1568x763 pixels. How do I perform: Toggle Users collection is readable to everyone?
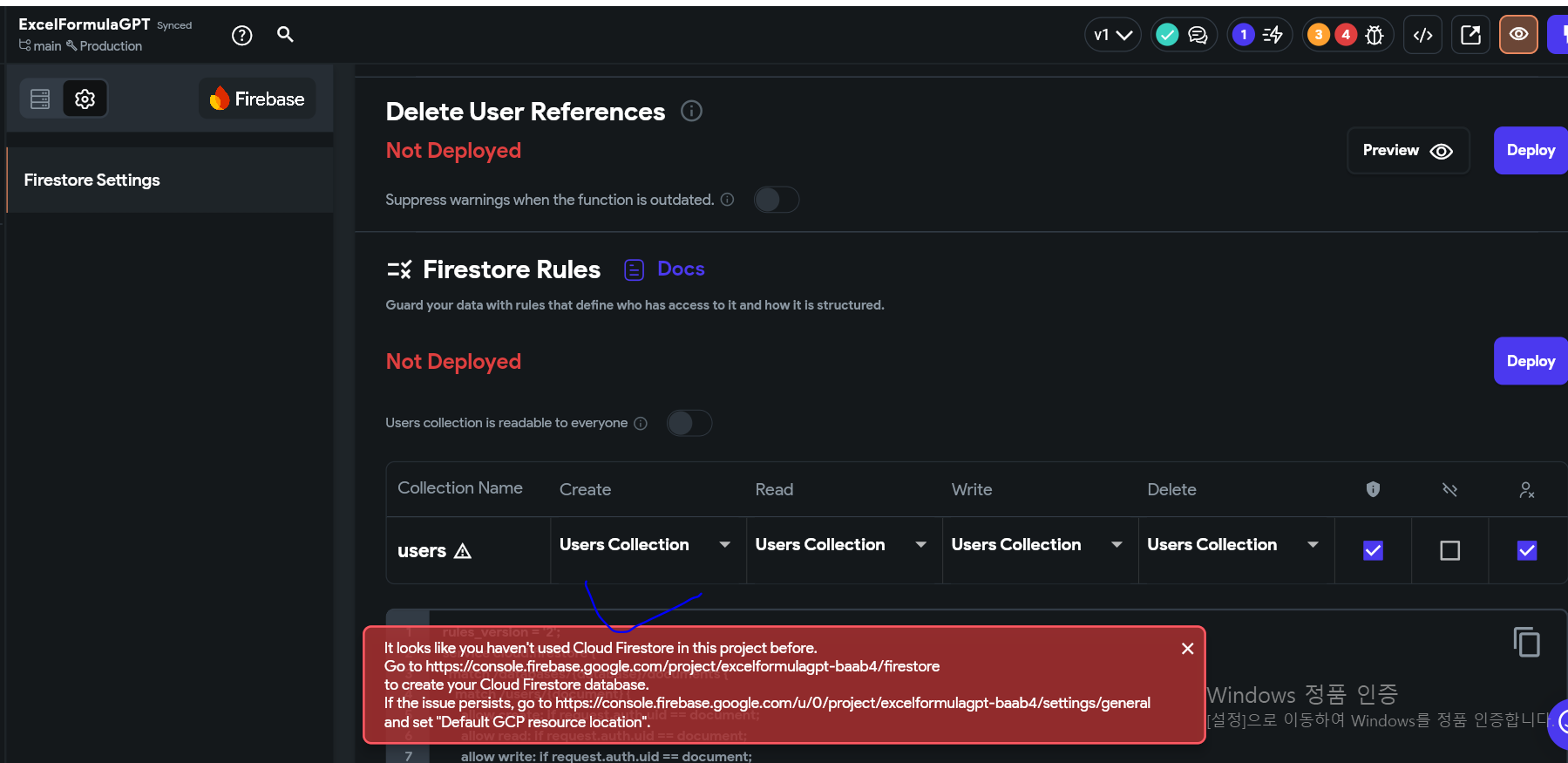coord(689,423)
